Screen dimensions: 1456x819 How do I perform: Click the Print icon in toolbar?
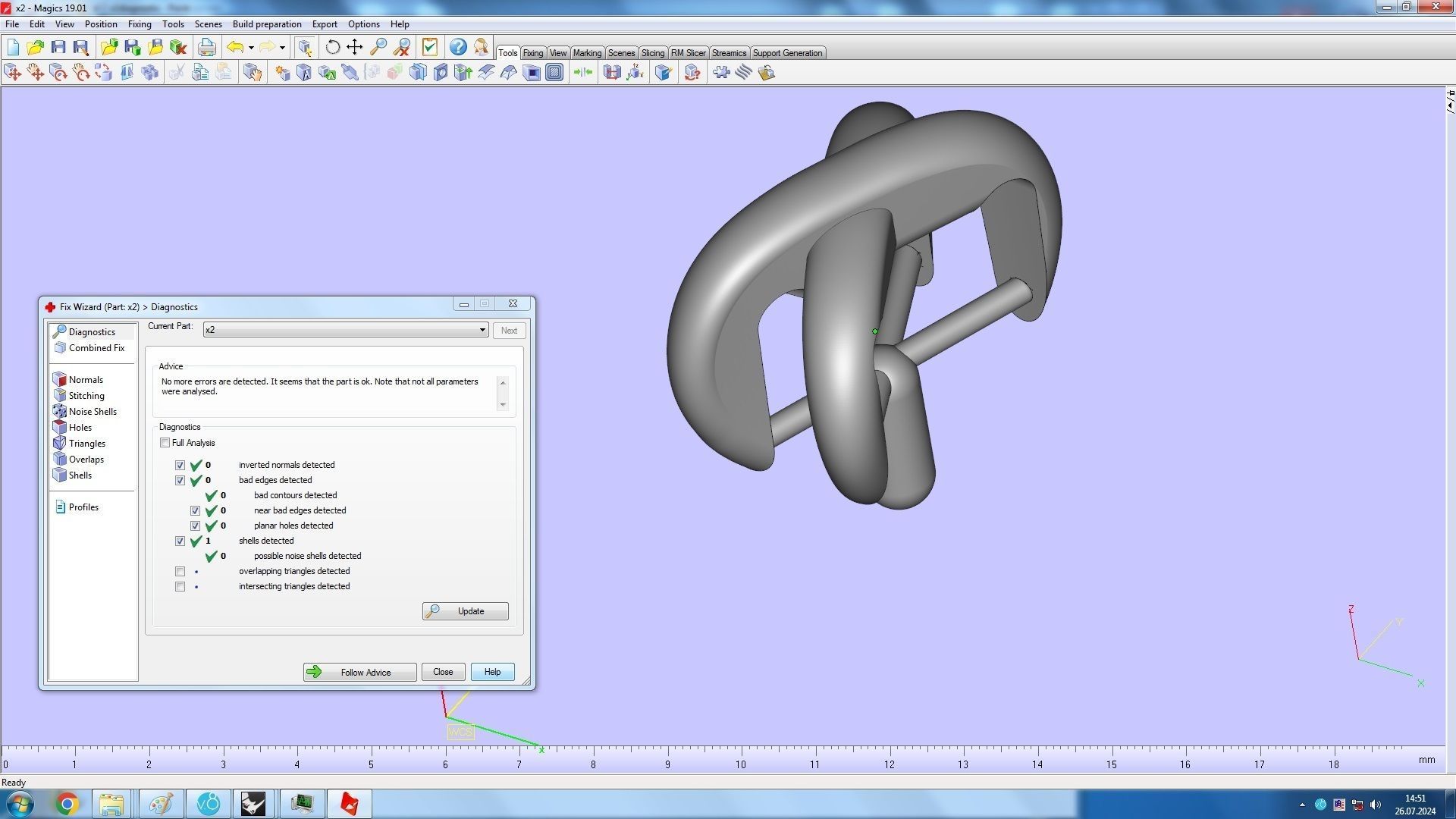(x=206, y=47)
